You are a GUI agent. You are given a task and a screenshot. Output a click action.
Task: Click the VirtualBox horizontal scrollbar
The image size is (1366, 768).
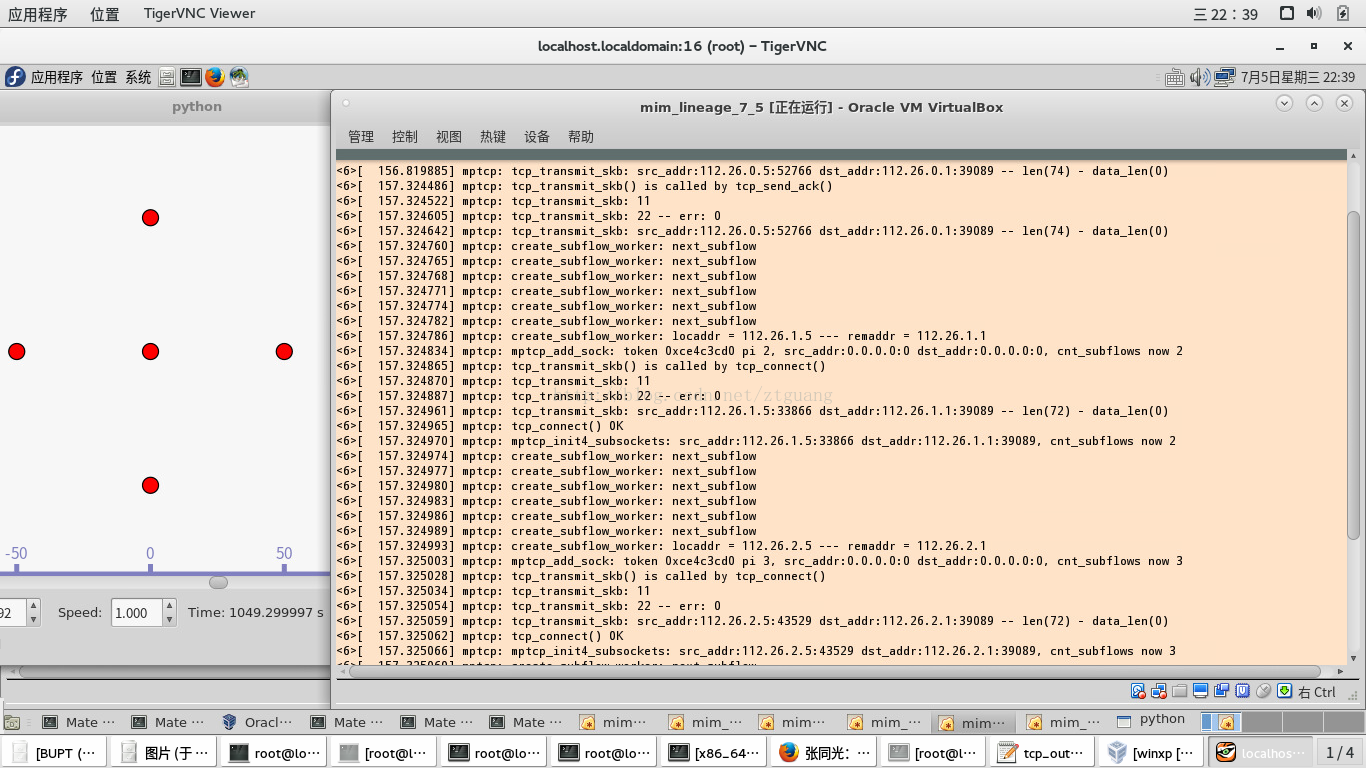(834, 671)
